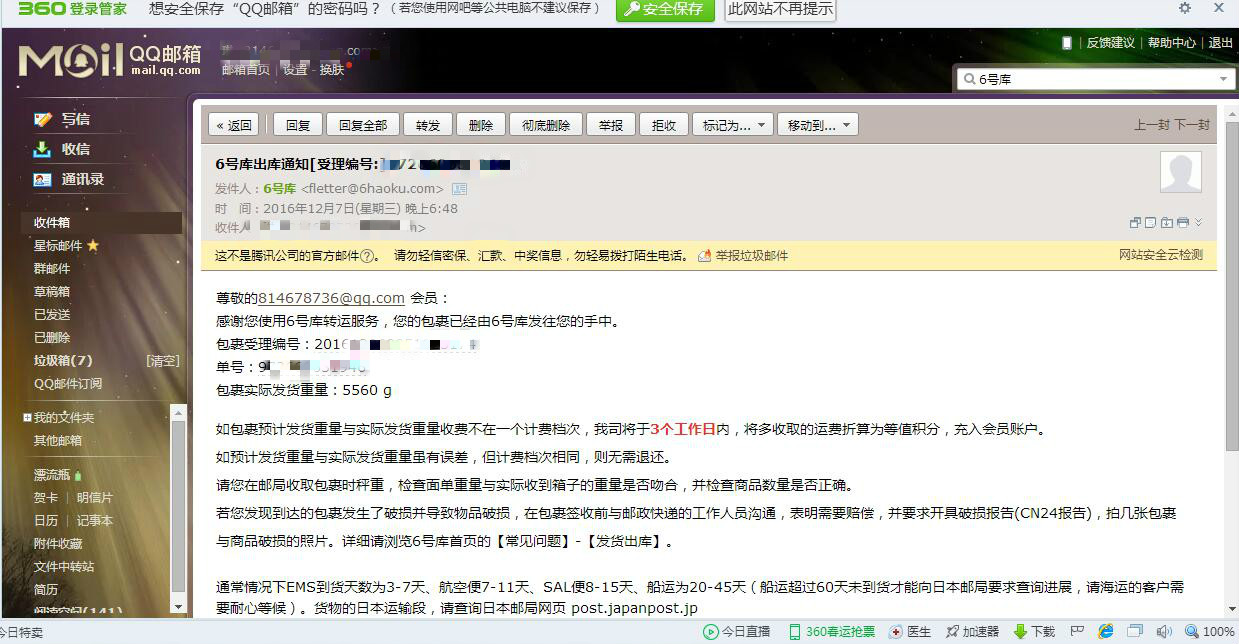
Task: Click the 转发 forward button
Action: tap(428, 125)
